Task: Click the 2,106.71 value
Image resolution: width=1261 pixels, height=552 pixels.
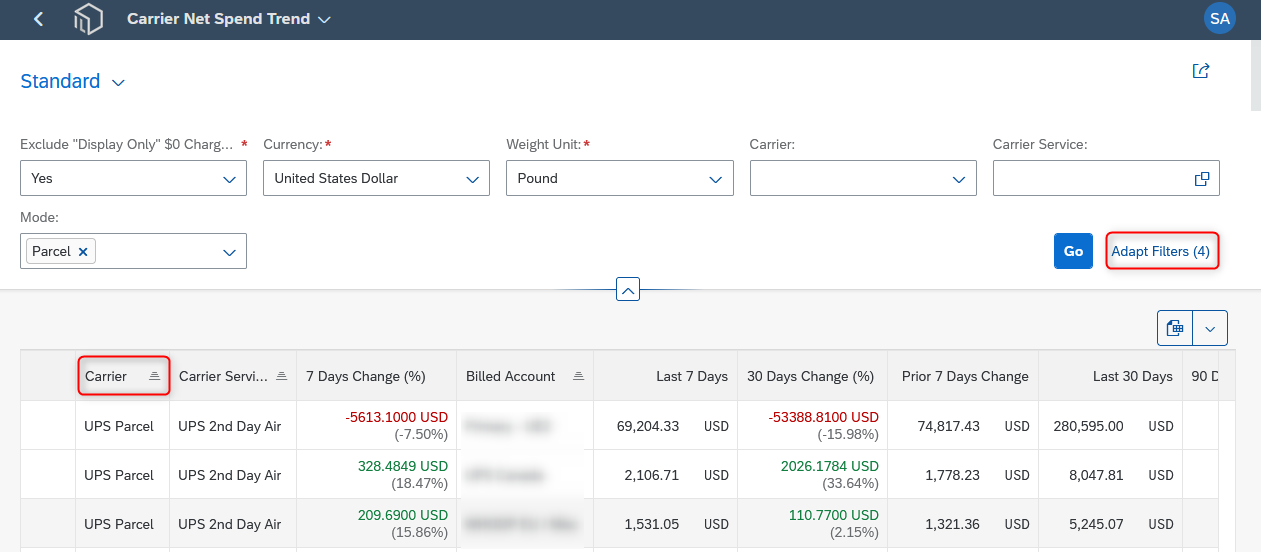Action: (x=651, y=475)
